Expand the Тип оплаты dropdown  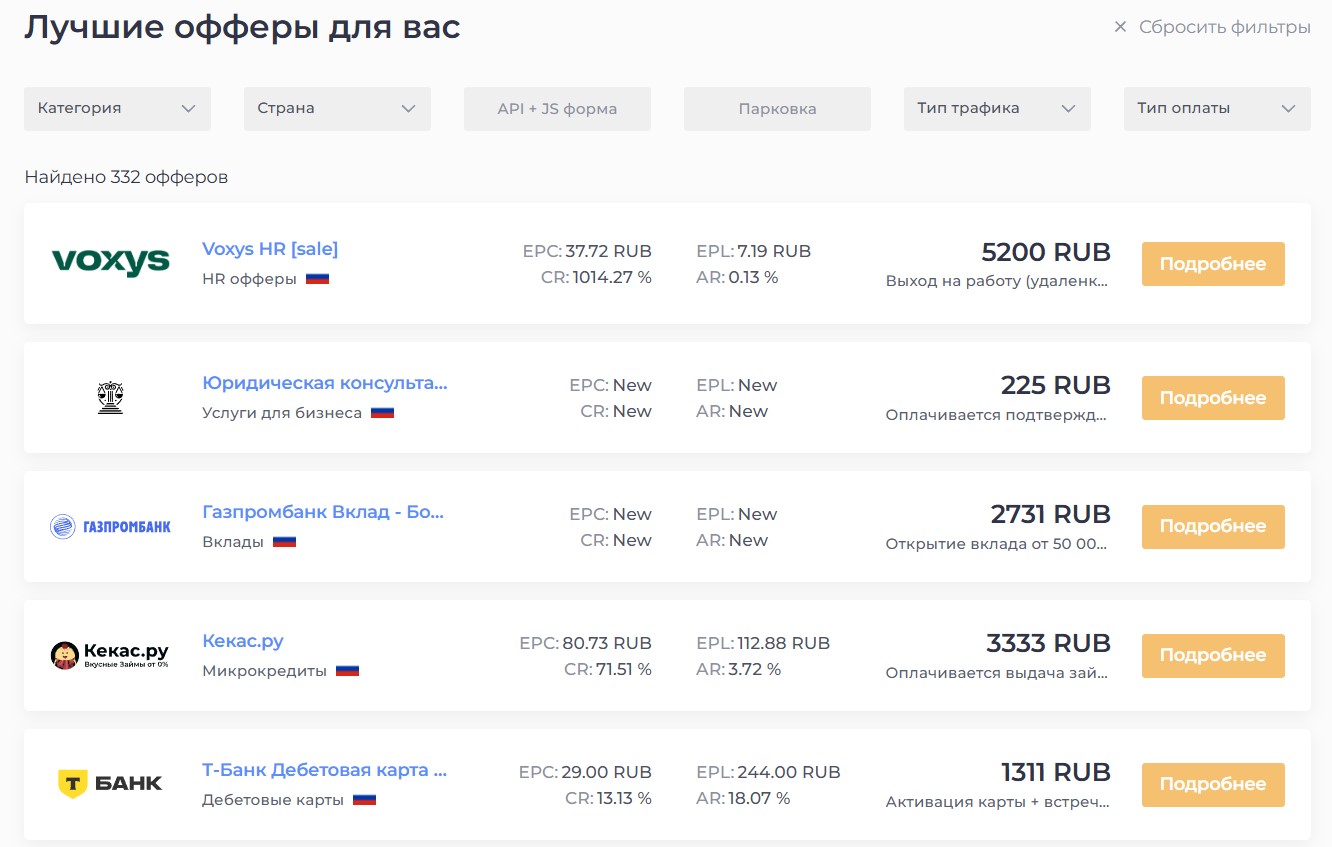pyautogui.click(x=1217, y=109)
